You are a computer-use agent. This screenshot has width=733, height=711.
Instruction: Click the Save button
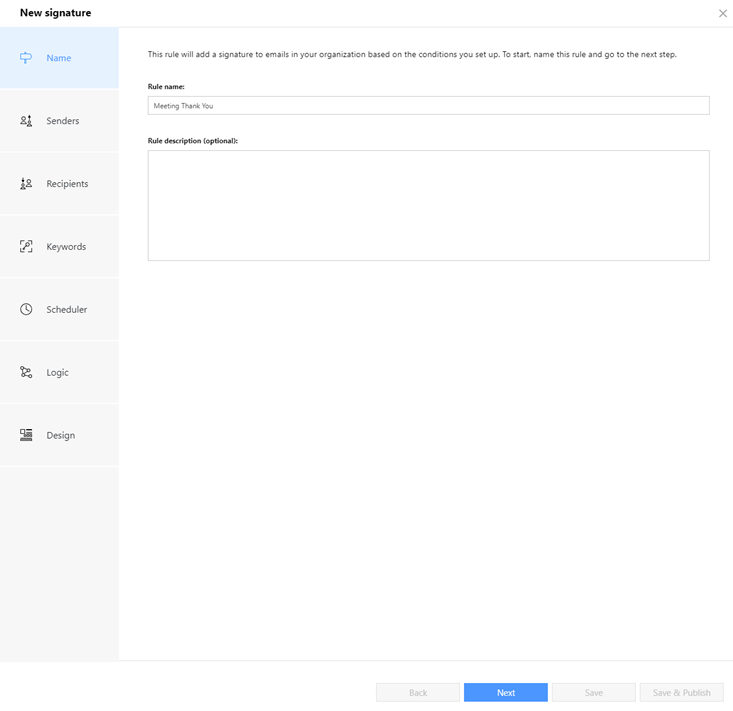click(x=593, y=692)
